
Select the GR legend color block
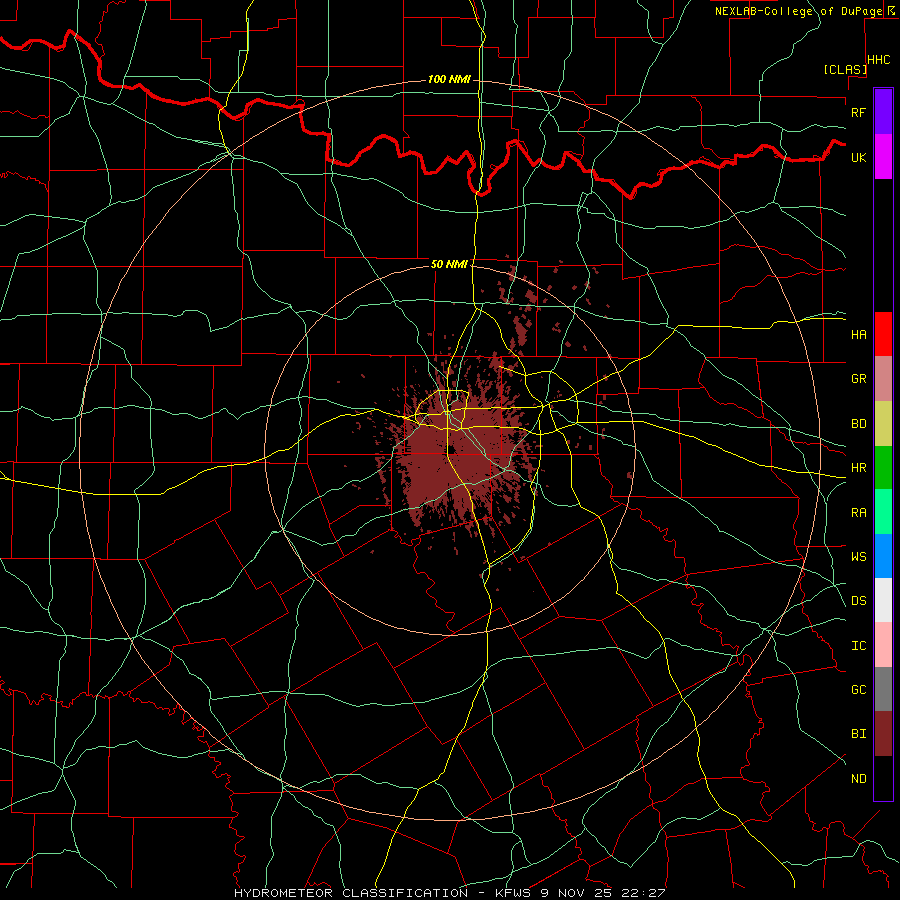tap(883, 378)
